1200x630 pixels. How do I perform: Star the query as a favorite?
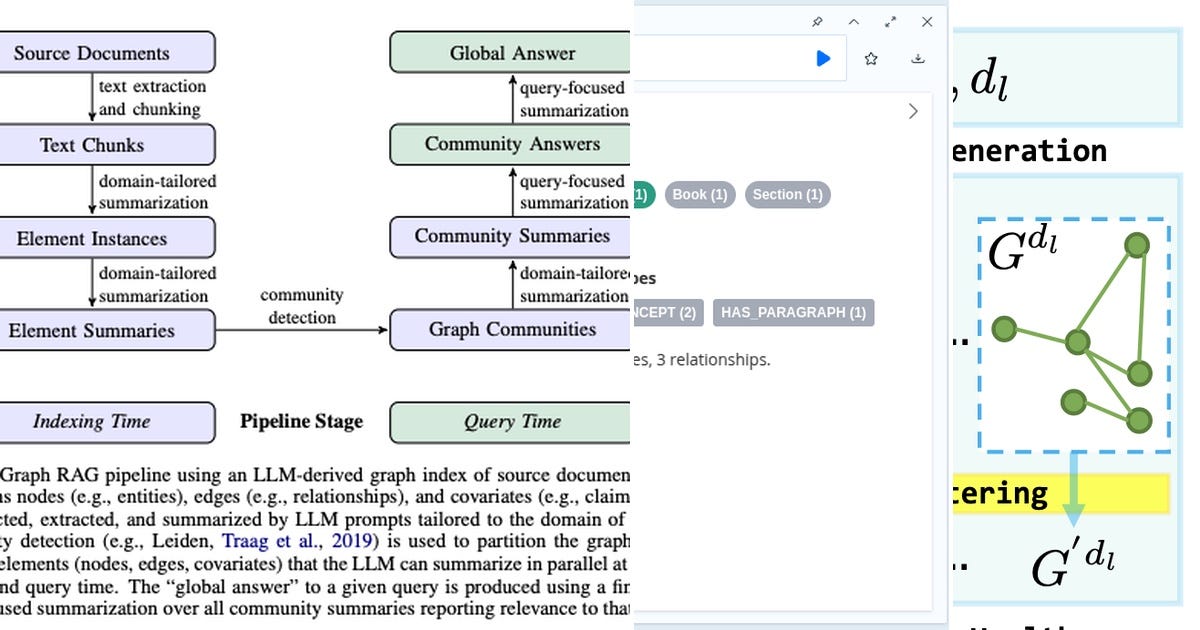point(870,57)
